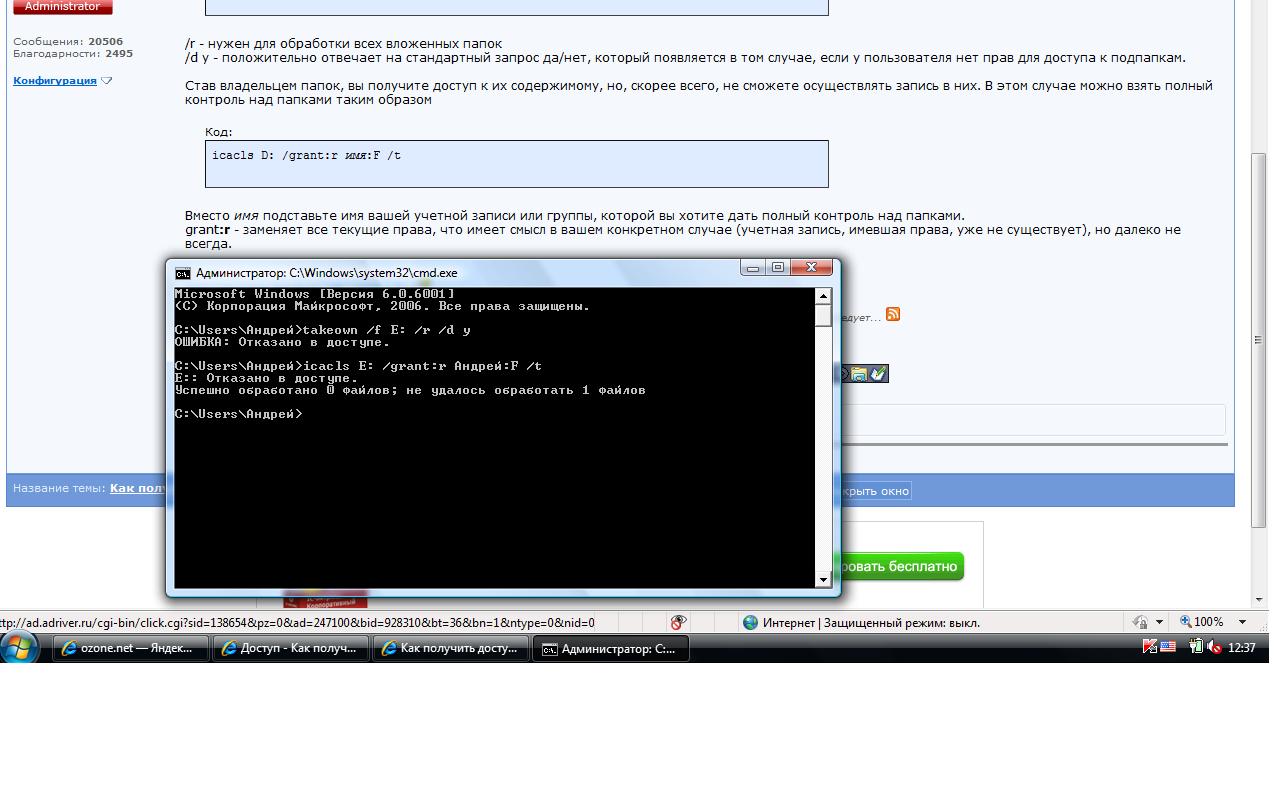Click the Успешно обработано 0 файлов line
This screenshot has width=1280, height=800.
410,390
